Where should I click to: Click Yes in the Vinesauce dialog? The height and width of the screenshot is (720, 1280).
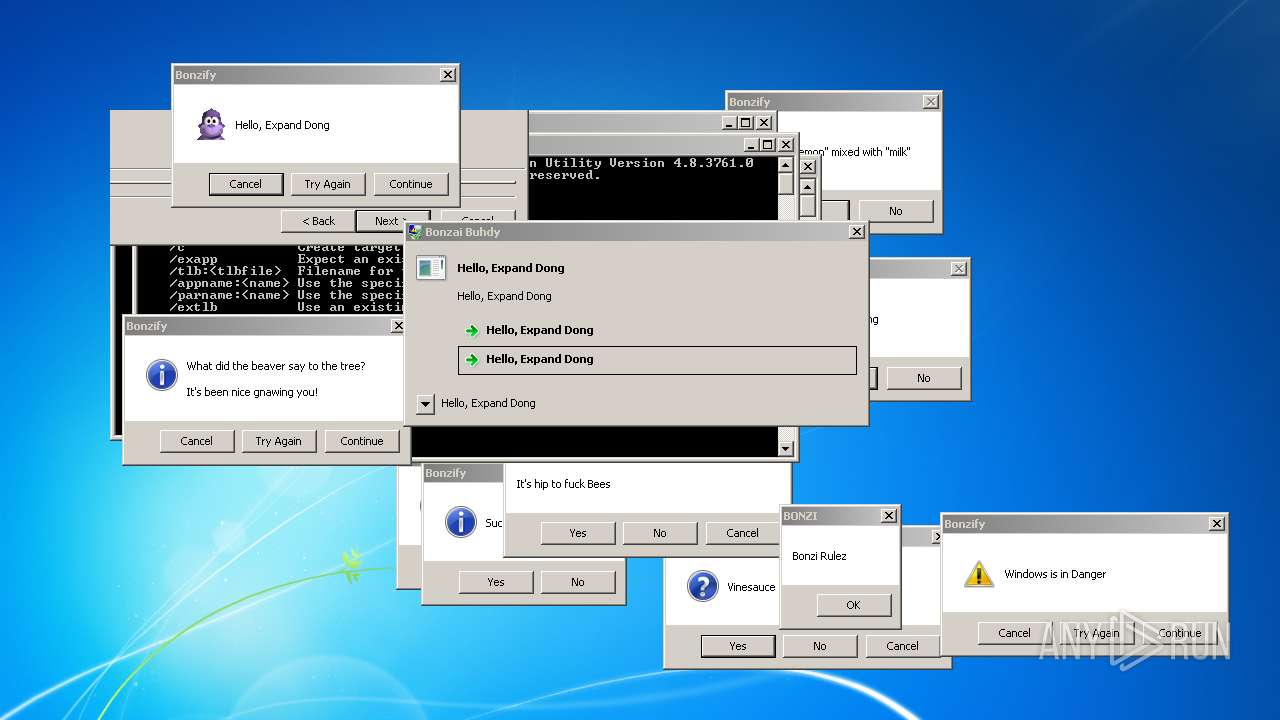(738, 646)
